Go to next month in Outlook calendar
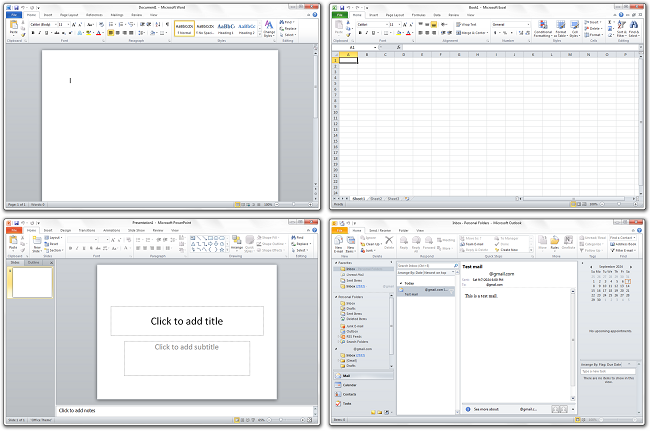Viewport: 650px width, 431px height. (631, 267)
